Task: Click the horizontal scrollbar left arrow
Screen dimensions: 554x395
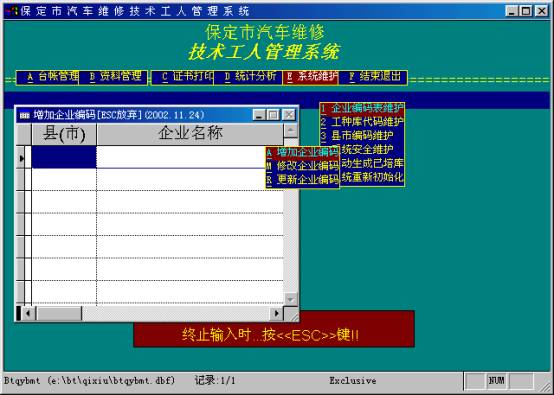Action: tap(28, 313)
